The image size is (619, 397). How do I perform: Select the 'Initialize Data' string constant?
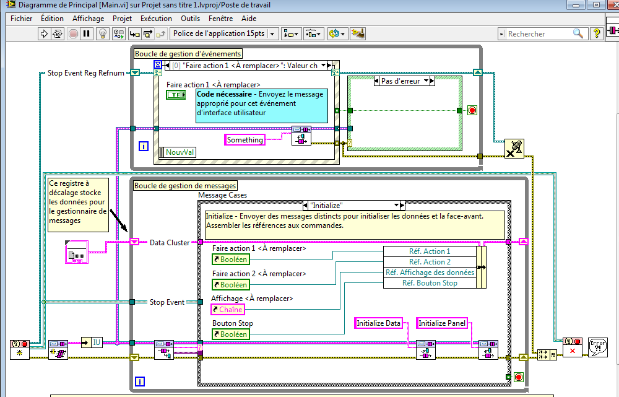(x=378, y=324)
